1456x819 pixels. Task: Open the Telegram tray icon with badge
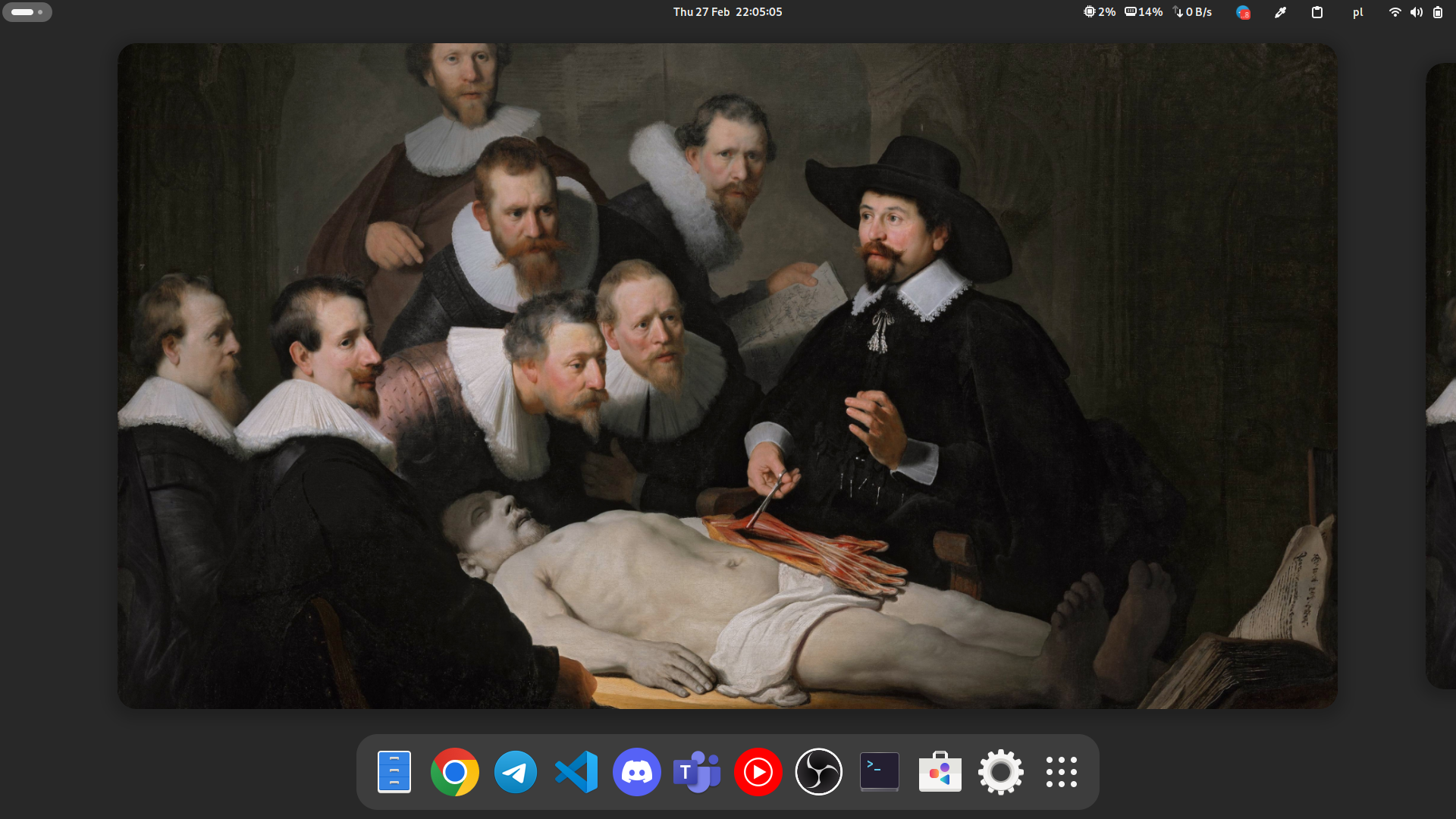(1243, 12)
